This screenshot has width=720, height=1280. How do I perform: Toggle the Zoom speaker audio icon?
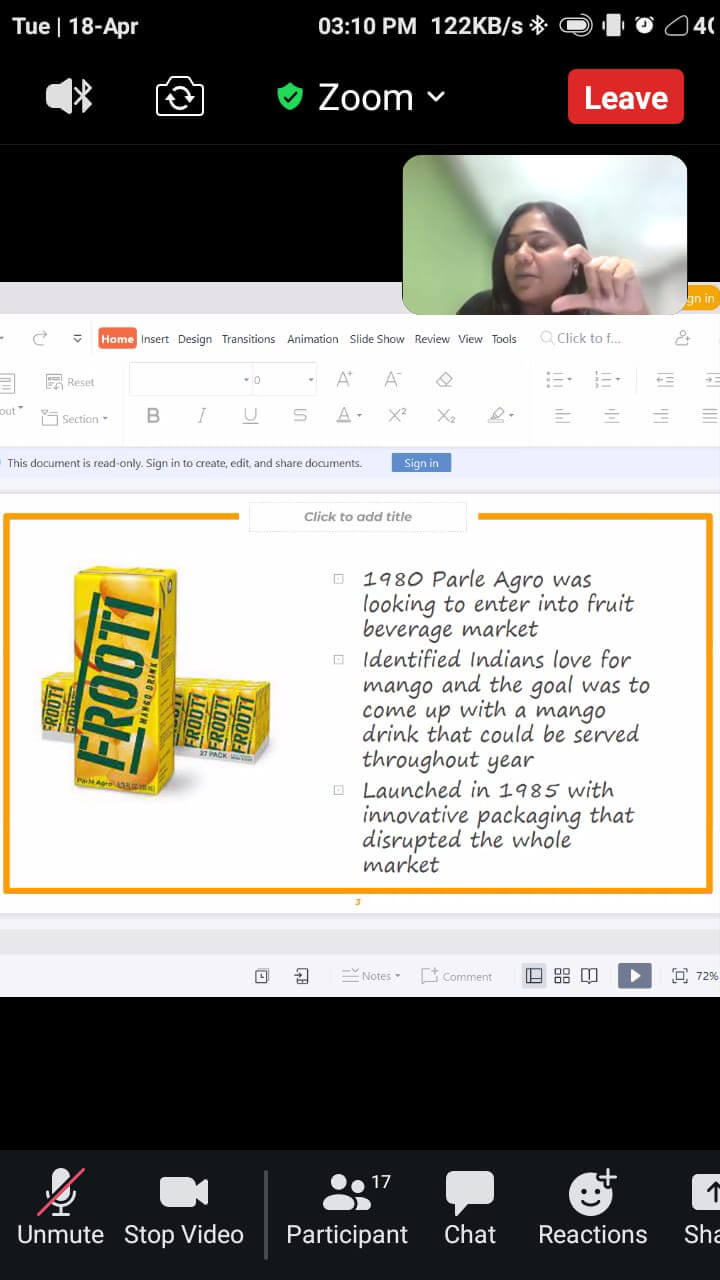[x=69, y=97]
